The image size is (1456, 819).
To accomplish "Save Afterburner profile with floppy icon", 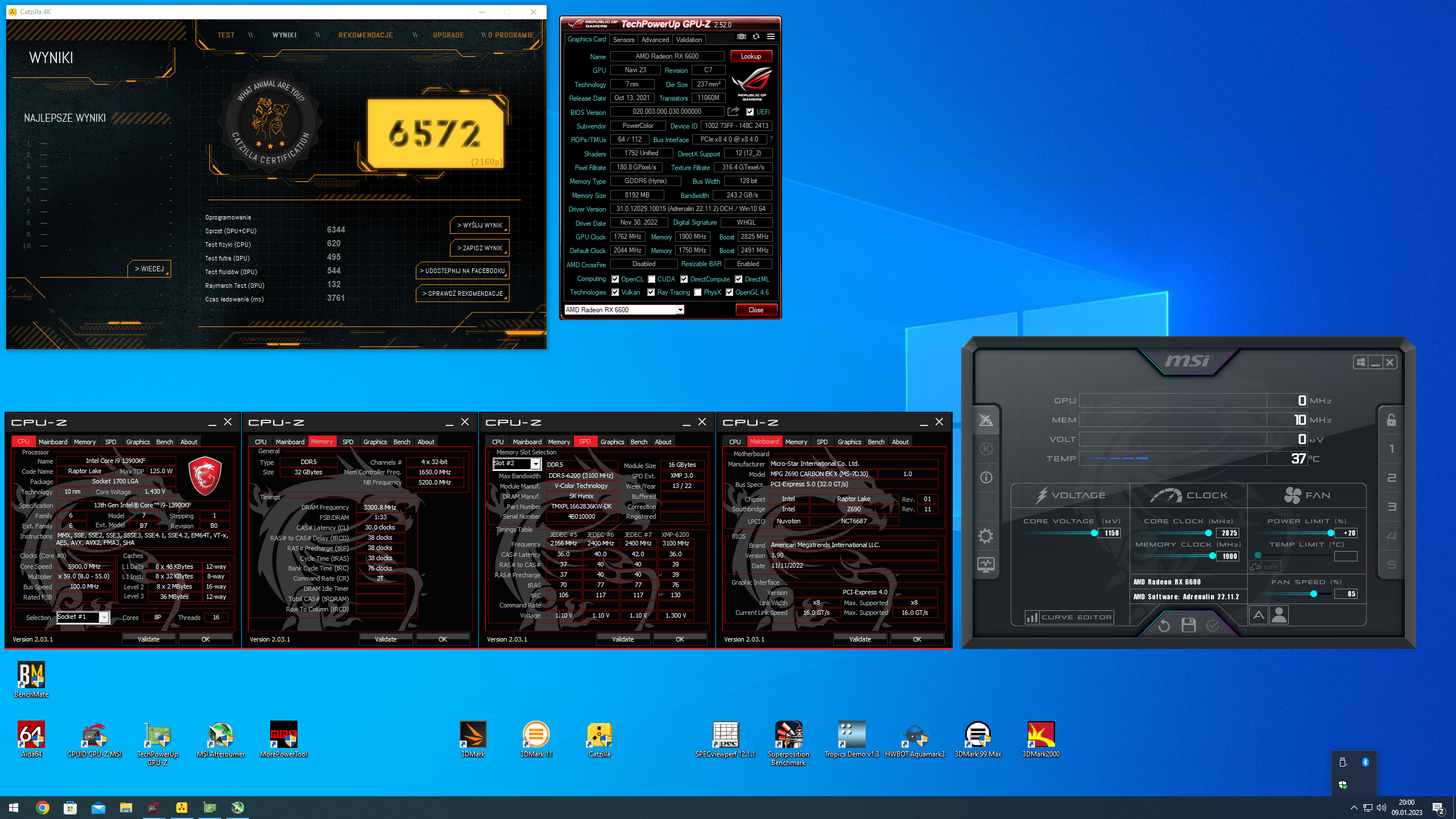I will pyautogui.click(x=1189, y=626).
